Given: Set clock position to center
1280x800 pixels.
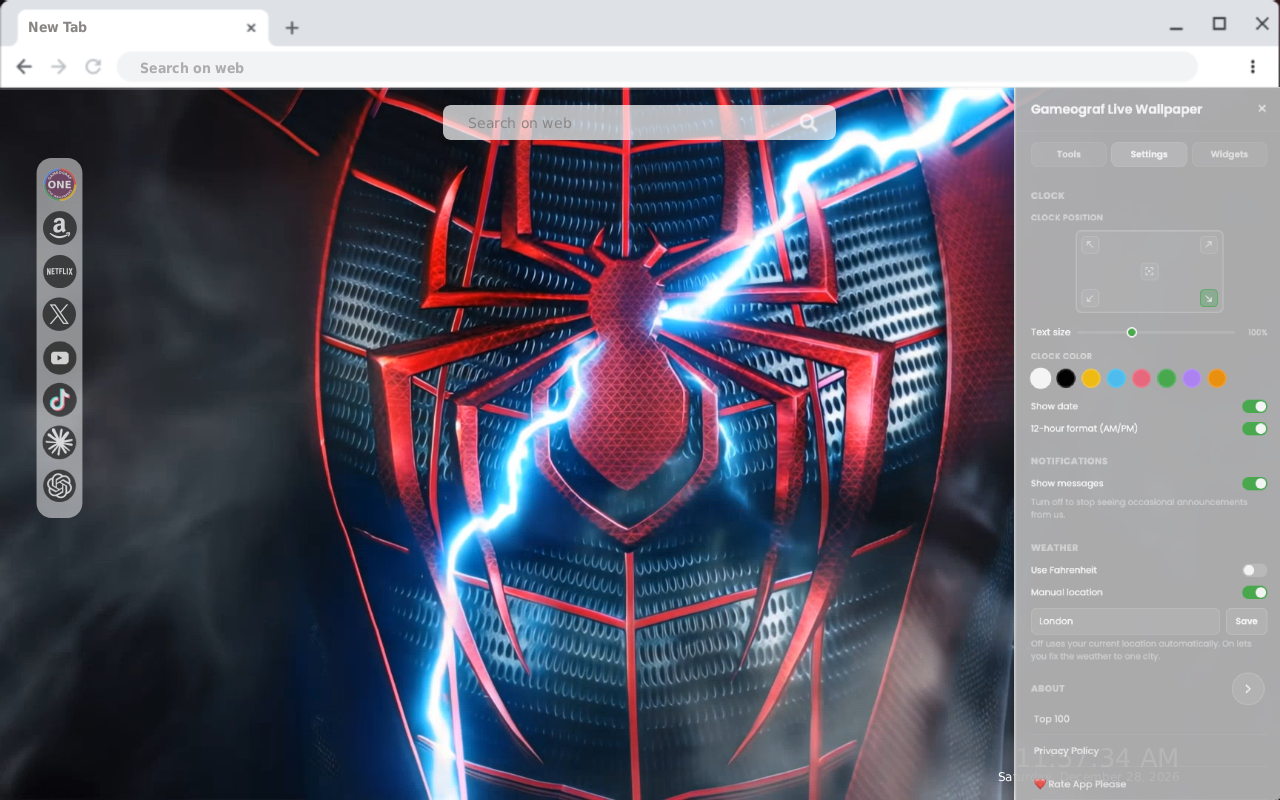Looking at the screenshot, I should pyautogui.click(x=1149, y=271).
